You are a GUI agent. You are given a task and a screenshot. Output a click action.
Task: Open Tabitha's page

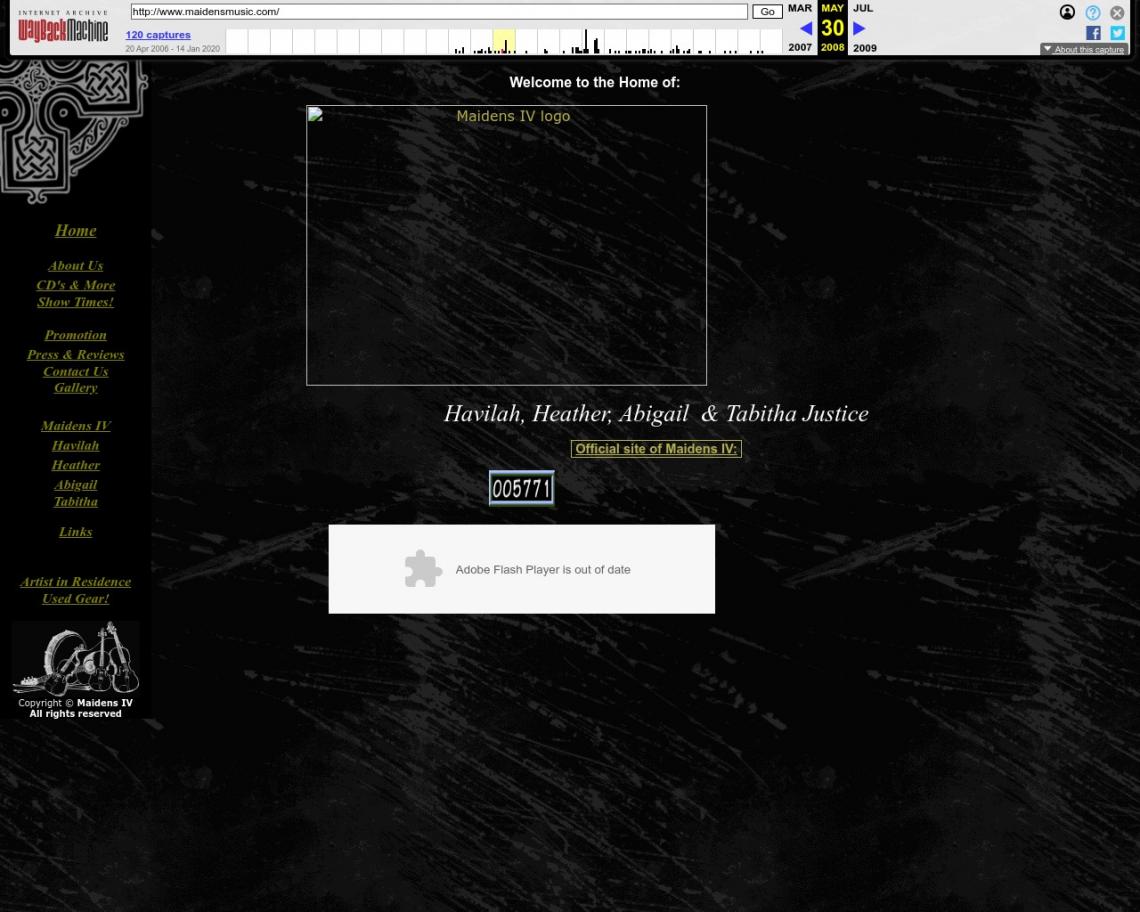coord(76,502)
